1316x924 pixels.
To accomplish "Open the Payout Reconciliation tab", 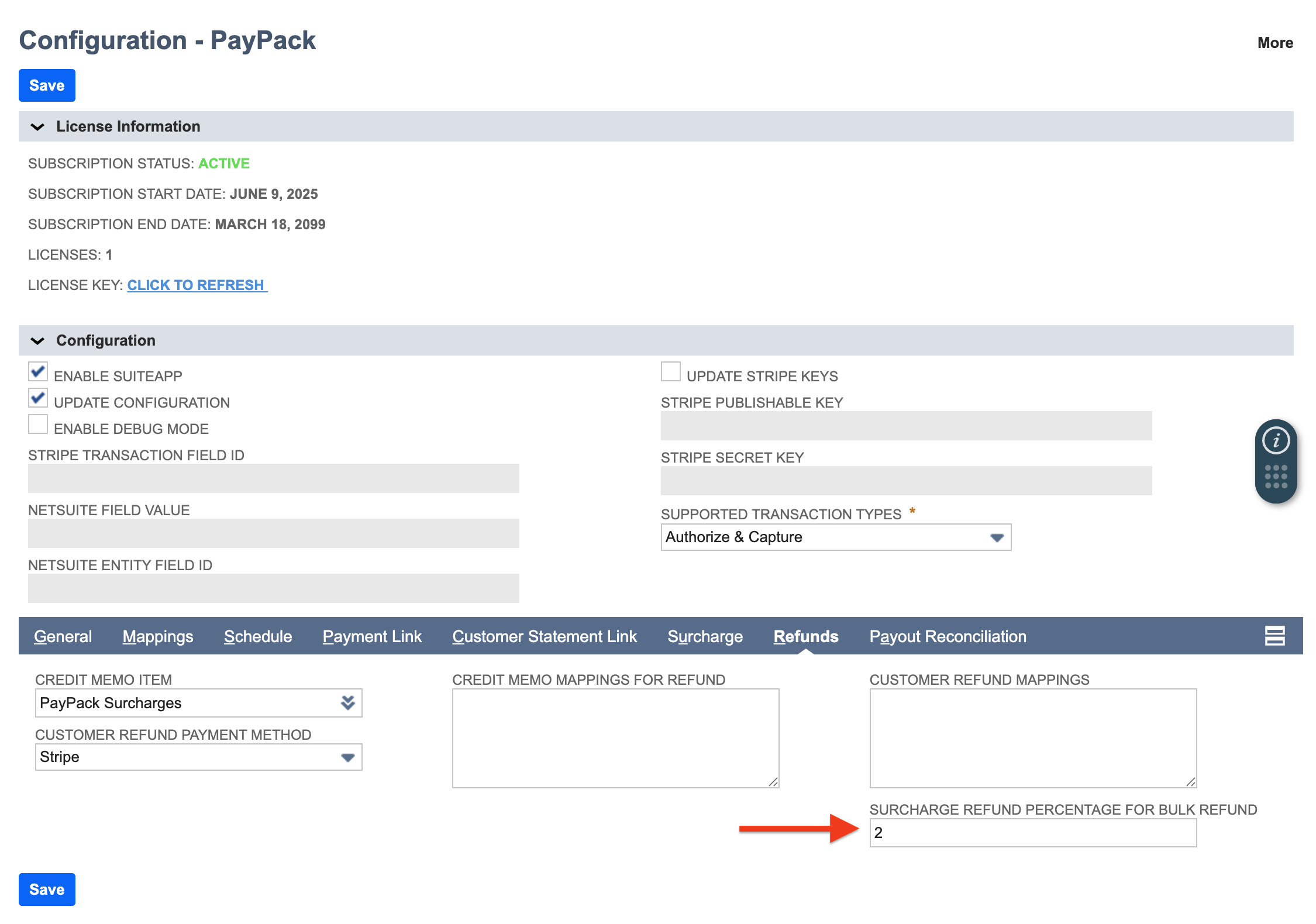I will pyautogui.click(x=948, y=636).
